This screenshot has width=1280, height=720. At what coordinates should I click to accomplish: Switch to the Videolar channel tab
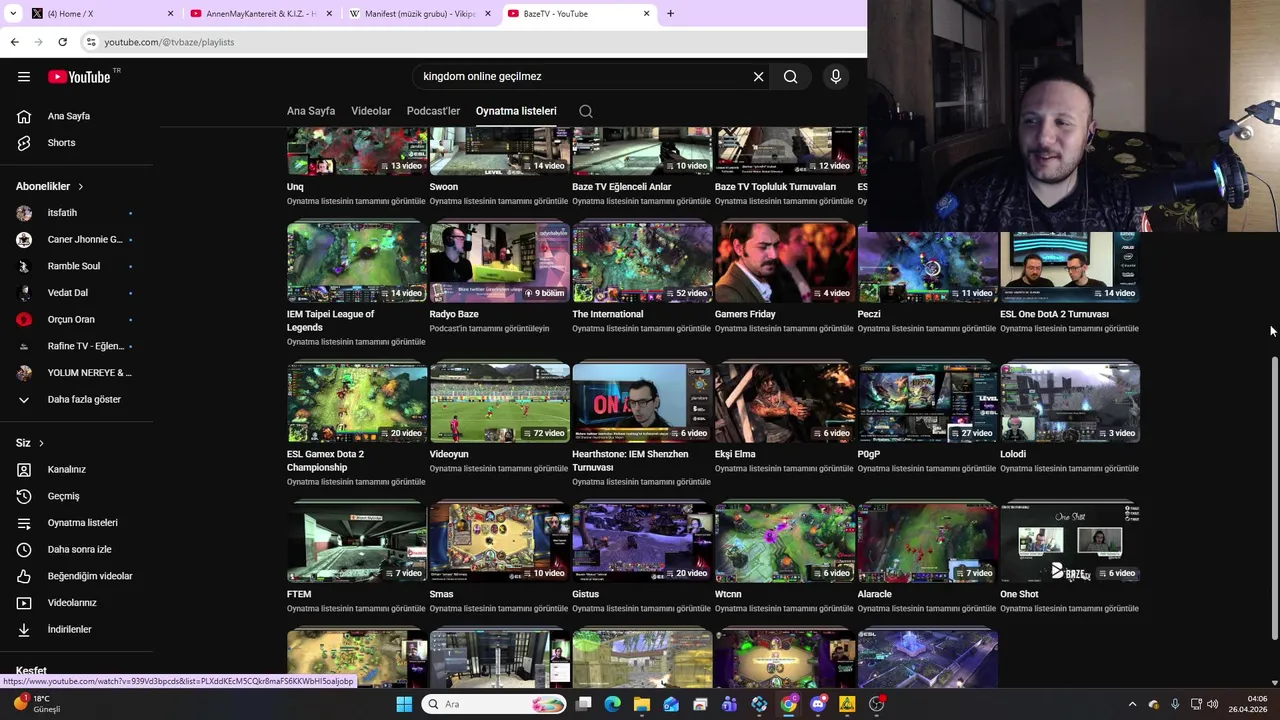pyautogui.click(x=371, y=111)
